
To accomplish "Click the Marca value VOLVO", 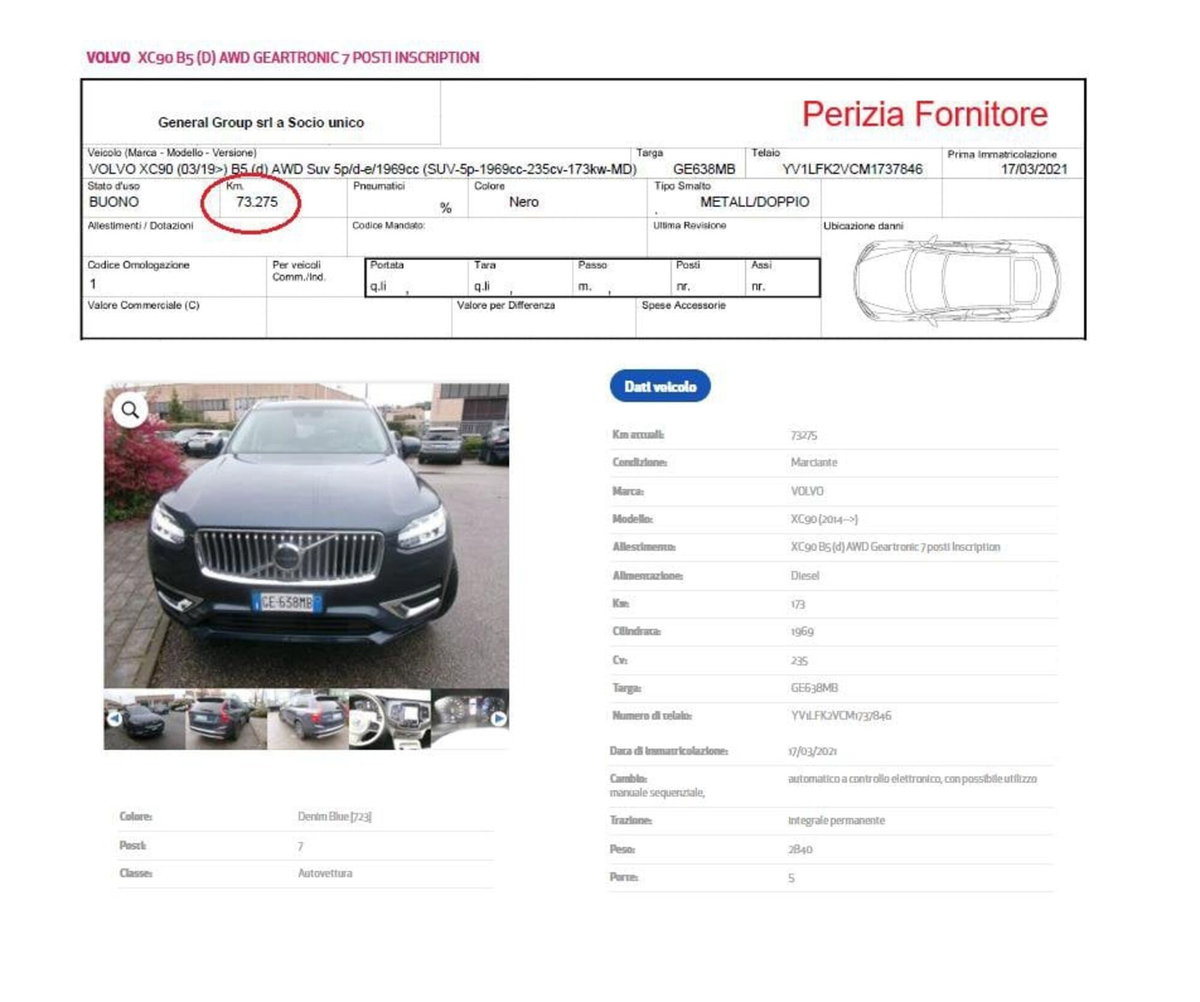I will (807, 492).
